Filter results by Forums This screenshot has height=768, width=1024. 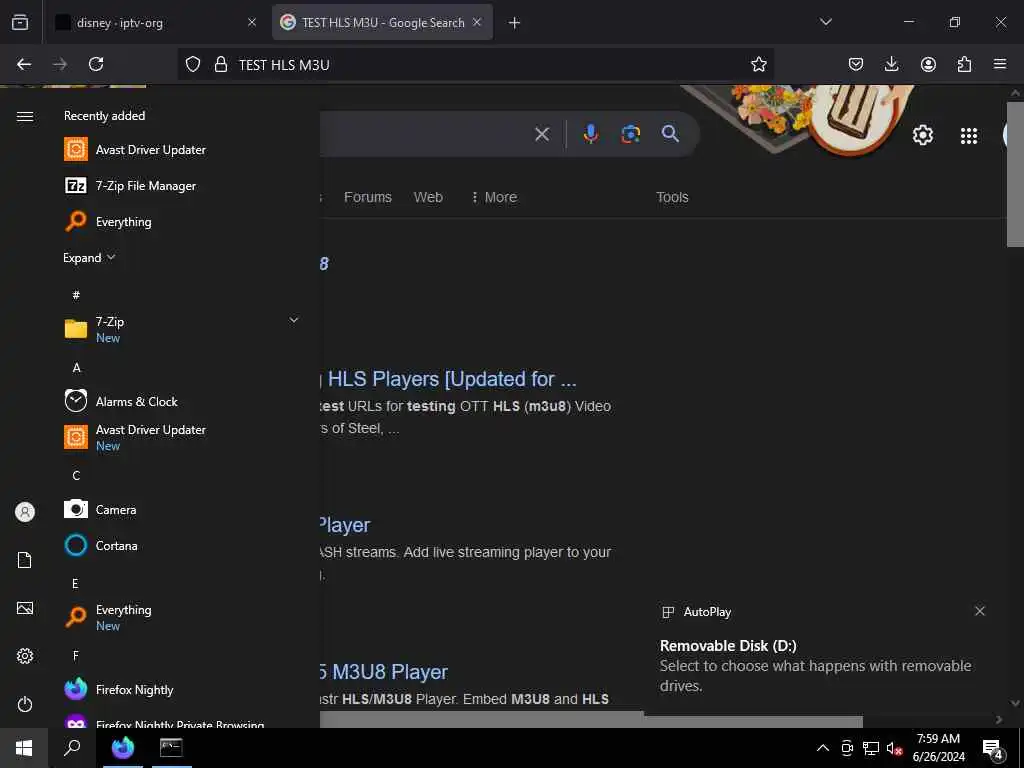pos(368,197)
